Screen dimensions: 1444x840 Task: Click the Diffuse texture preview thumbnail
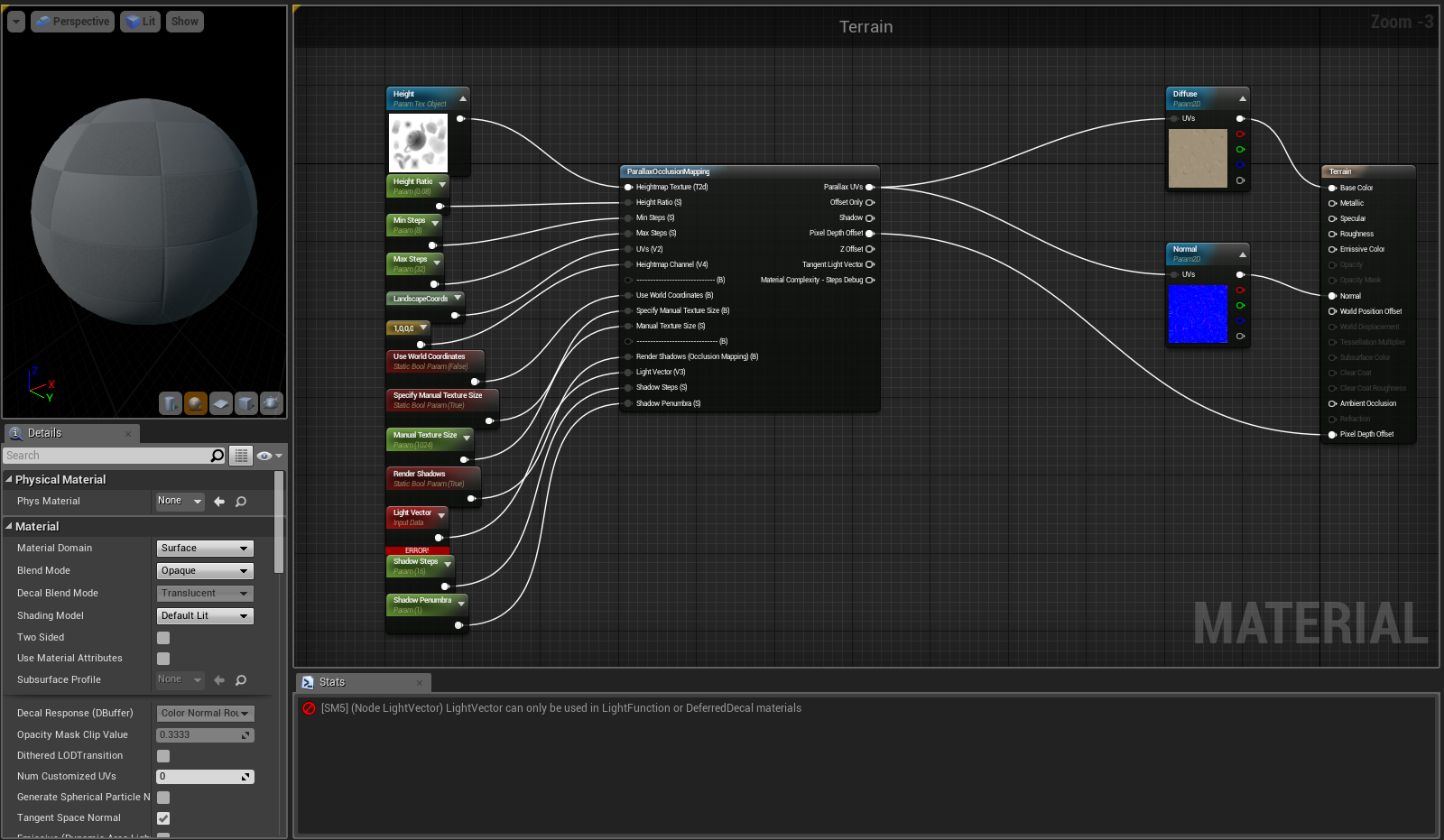click(1198, 158)
